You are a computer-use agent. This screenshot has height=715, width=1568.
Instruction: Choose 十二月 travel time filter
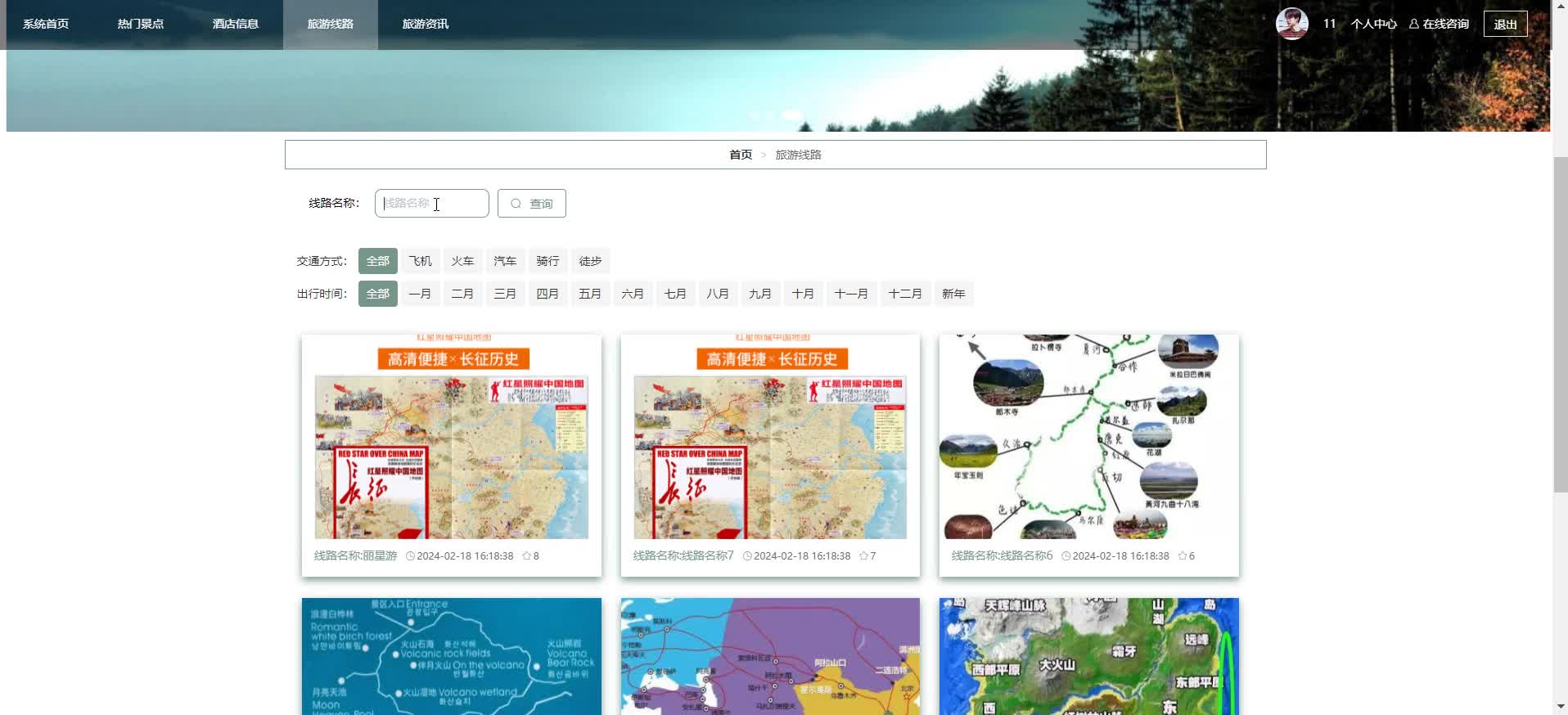coord(906,294)
